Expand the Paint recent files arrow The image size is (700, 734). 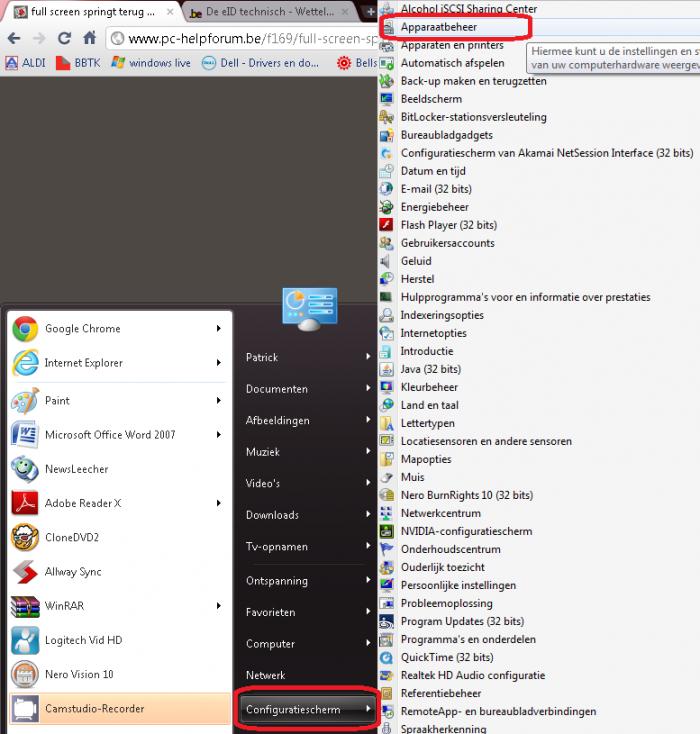coord(219,401)
